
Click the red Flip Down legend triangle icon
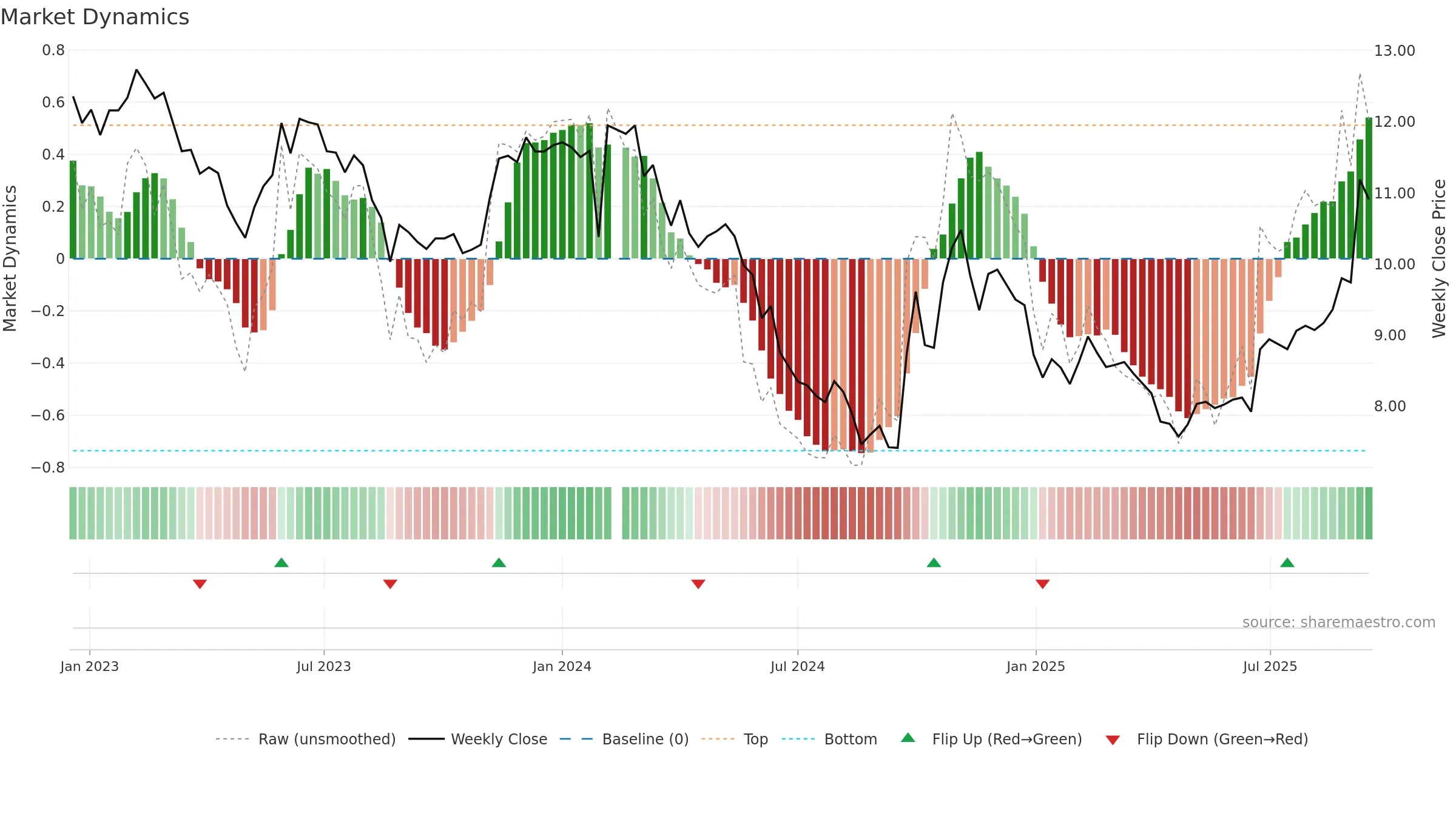point(1113,740)
